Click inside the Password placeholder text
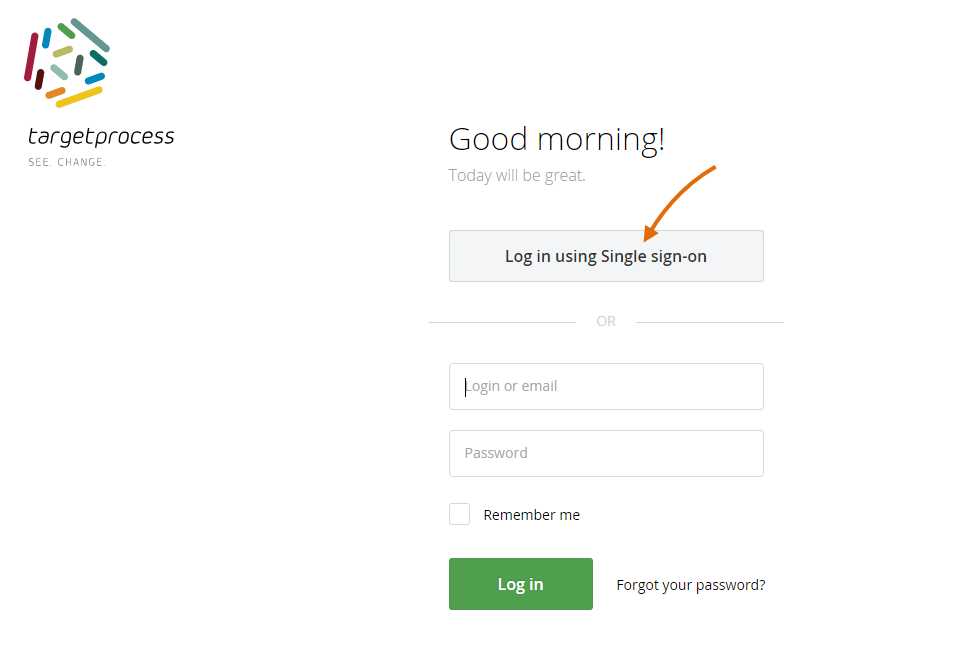Viewport: 979px width, 648px height. coord(495,453)
